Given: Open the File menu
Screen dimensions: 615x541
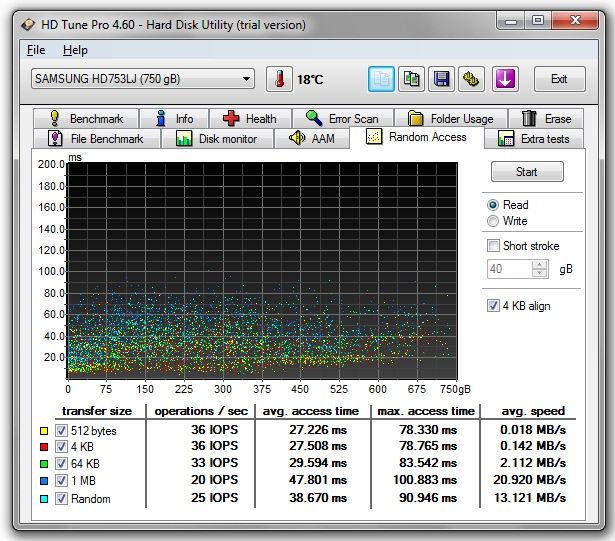Looking at the screenshot, I should pos(36,50).
